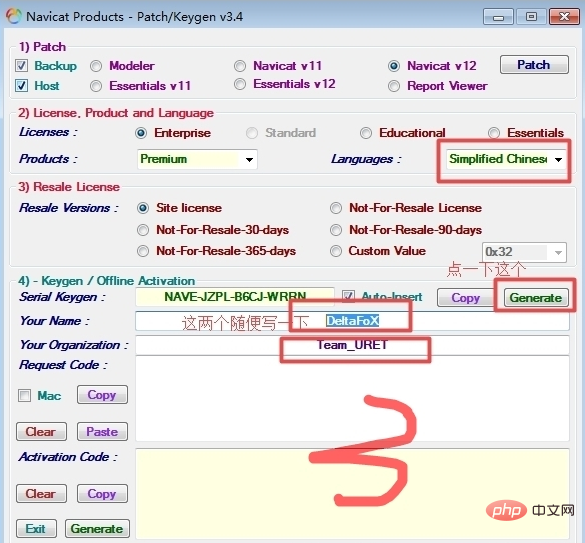Toggle the Host checkbox
This screenshot has height=543, width=585.
(21, 85)
